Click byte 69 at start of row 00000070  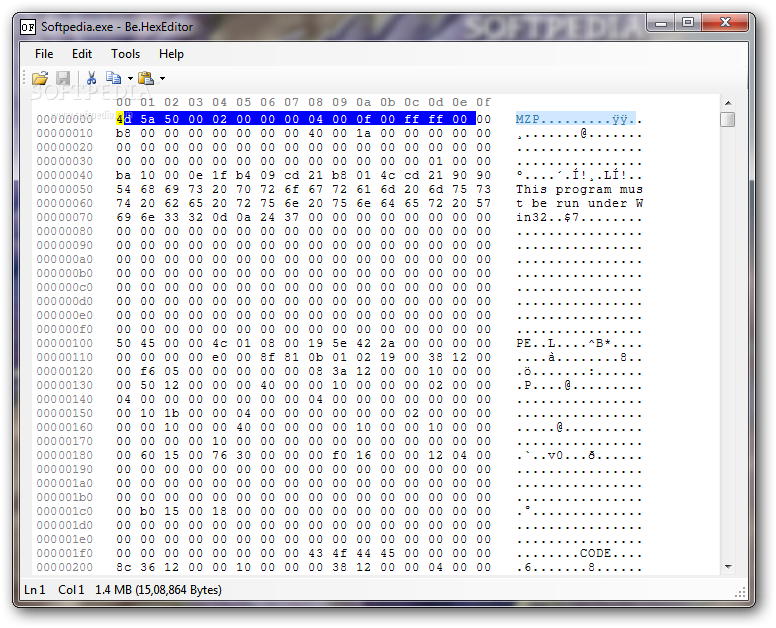point(124,217)
